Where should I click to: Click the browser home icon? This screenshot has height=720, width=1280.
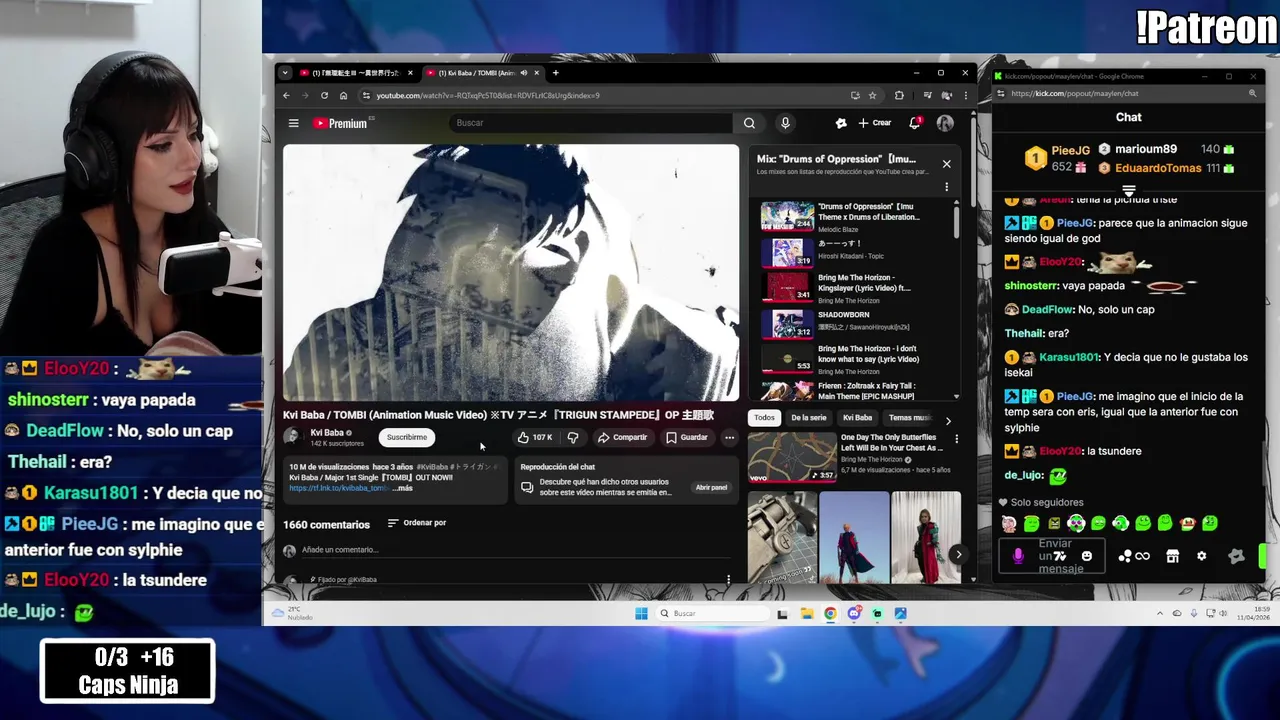343,95
